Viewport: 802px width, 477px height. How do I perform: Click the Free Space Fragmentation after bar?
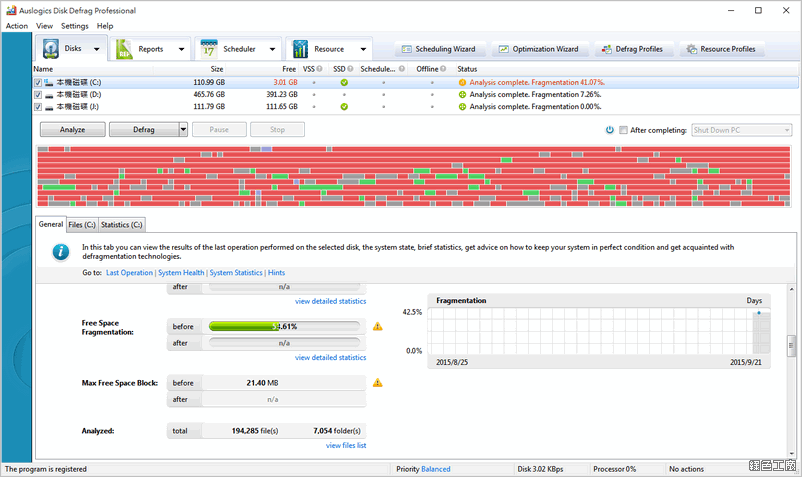pyautogui.click(x=284, y=343)
